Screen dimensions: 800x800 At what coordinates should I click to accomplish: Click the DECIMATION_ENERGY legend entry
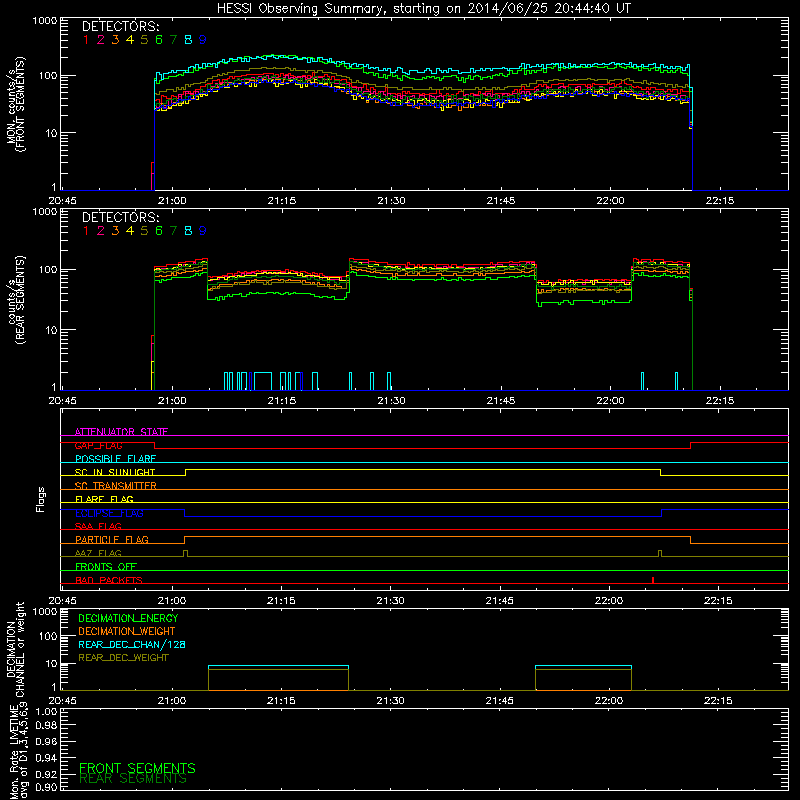click(x=128, y=618)
